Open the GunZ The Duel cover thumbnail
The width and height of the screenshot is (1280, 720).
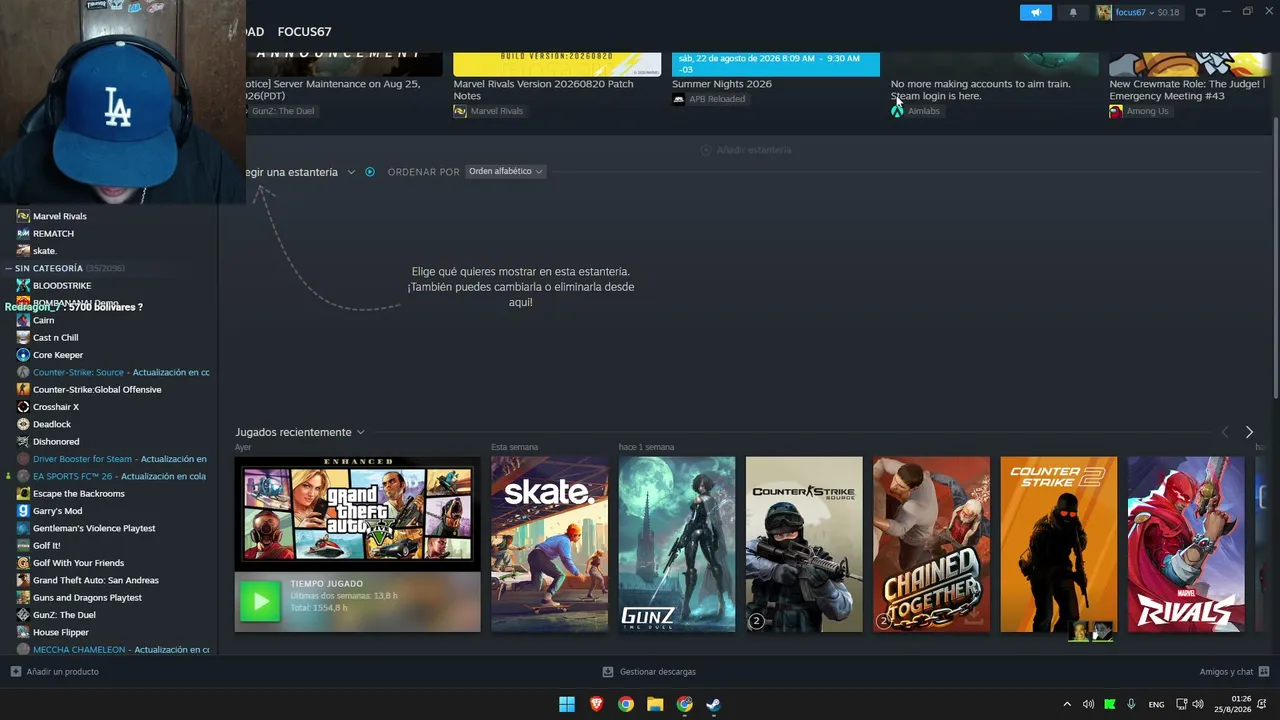pyautogui.click(x=677, y=544)
